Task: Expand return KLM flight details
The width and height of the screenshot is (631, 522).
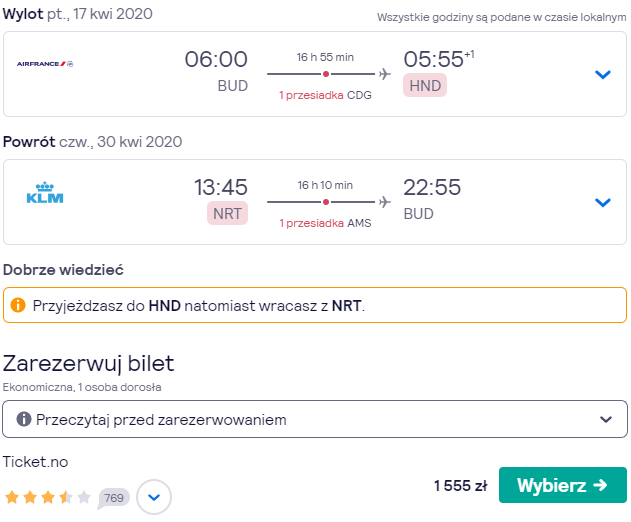Action: point(602,202)
